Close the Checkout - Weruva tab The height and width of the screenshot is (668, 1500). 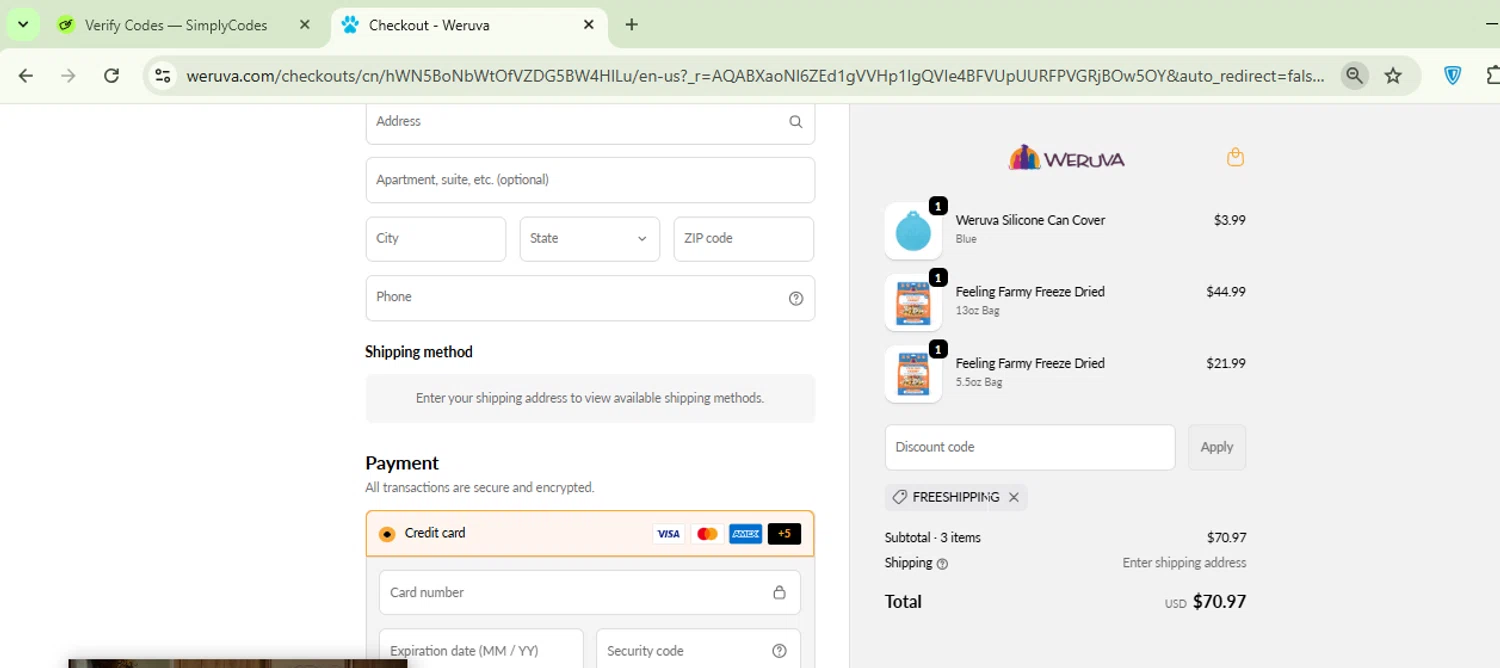click(x=589, y=25)
